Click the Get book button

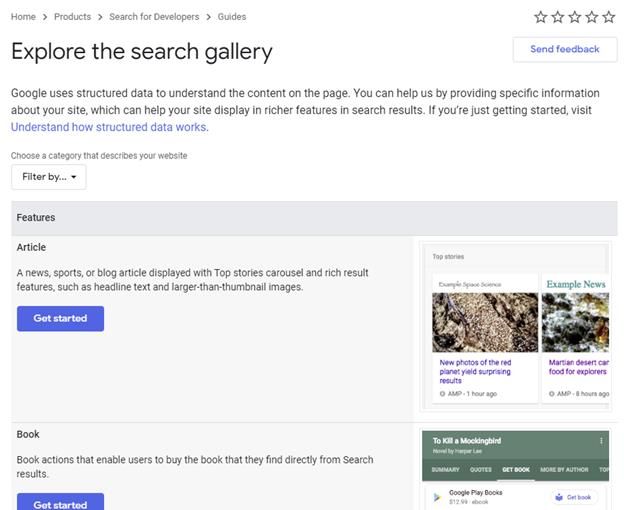[575, 497]
